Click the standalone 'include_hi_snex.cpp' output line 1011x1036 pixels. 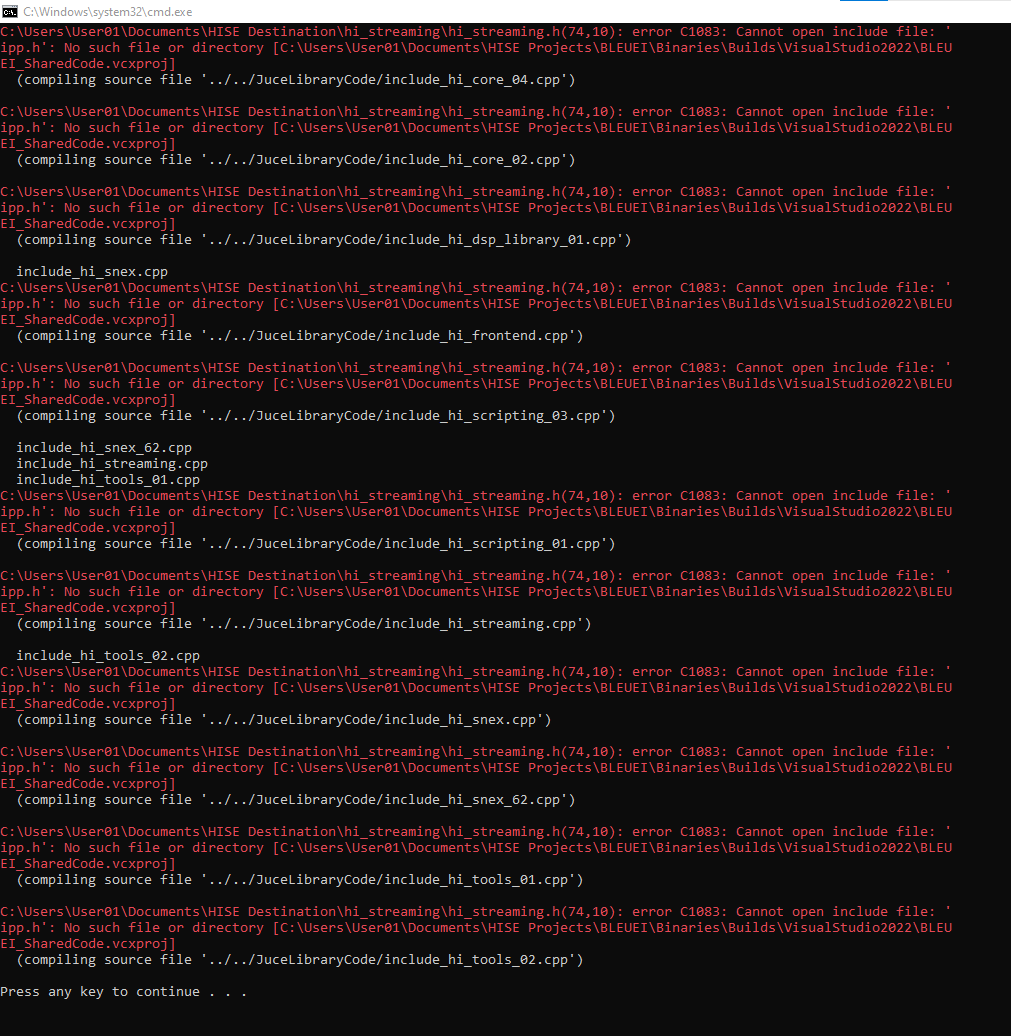(x=92, y=272)
